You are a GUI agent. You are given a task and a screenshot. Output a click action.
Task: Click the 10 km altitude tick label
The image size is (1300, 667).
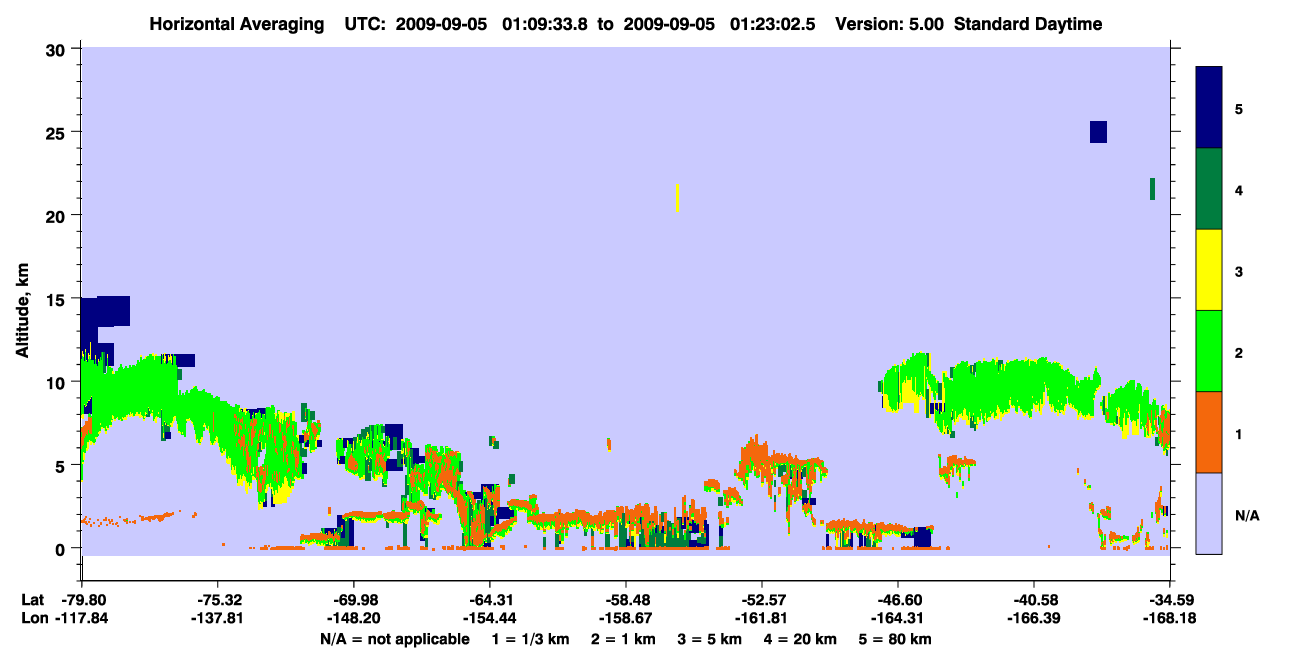[58, 382]
